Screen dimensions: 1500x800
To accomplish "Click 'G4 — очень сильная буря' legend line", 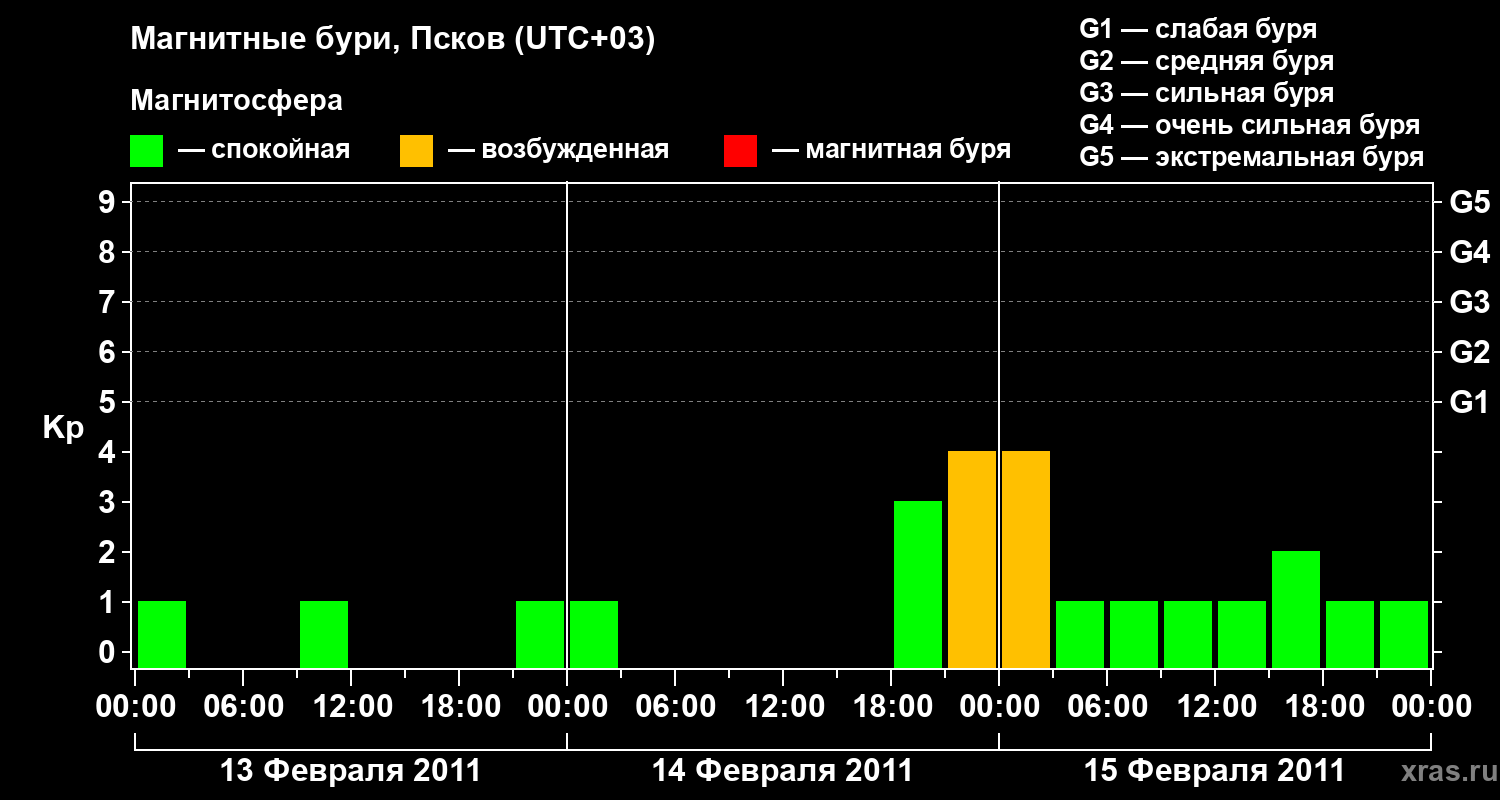I will (x=1249, y=125).
